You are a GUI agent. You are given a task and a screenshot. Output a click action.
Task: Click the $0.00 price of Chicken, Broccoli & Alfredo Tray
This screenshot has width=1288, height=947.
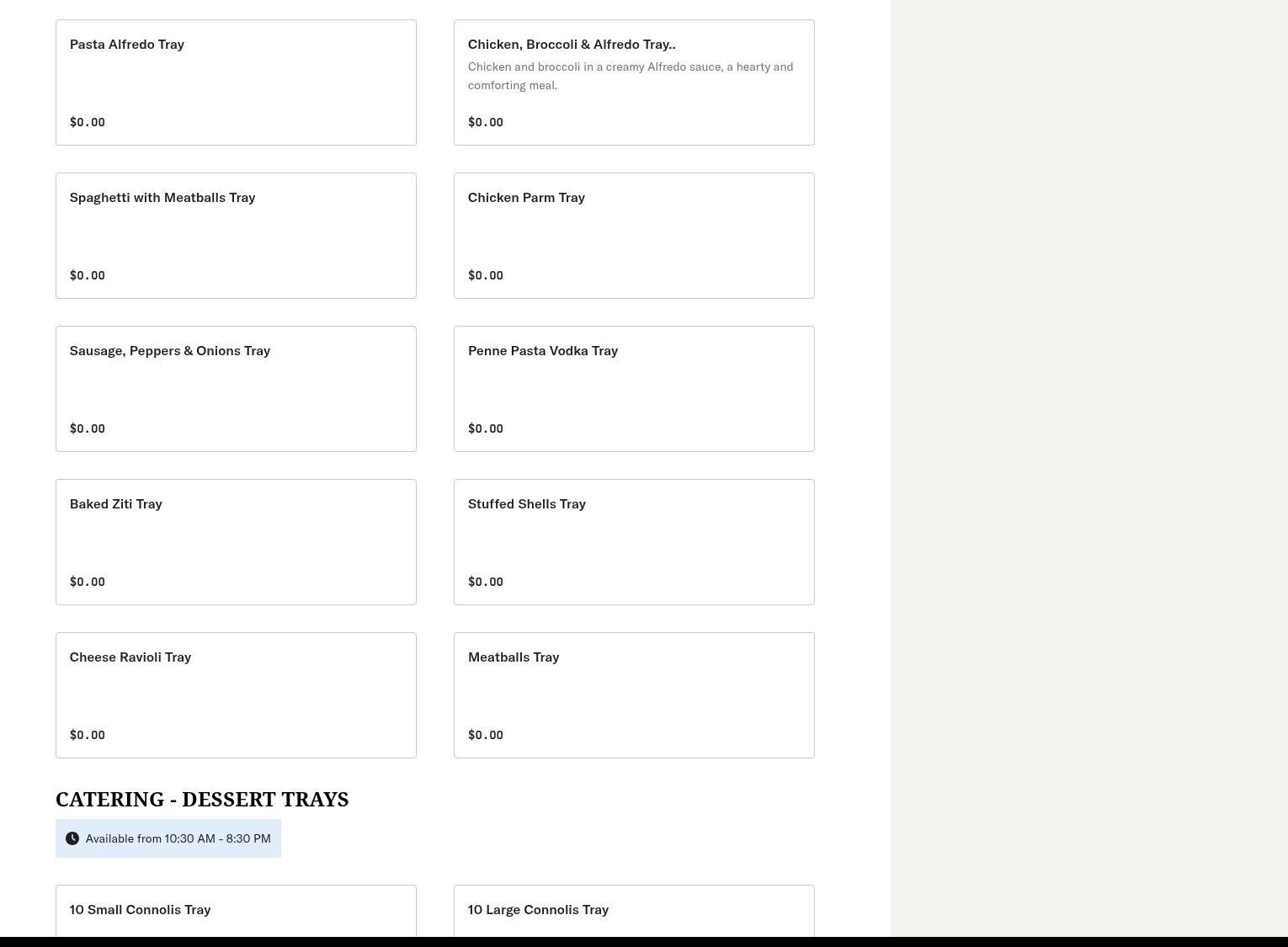pos(486,122)
